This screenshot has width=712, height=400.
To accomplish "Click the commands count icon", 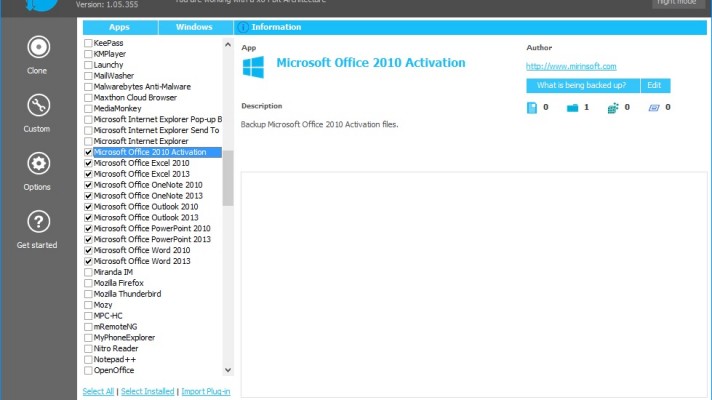I will (653, 108).
